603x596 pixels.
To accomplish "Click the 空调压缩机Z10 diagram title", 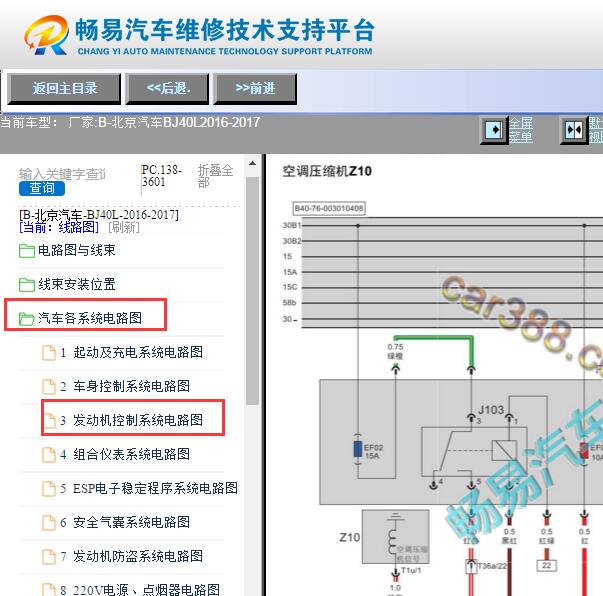I will click(x=327, y=171).
